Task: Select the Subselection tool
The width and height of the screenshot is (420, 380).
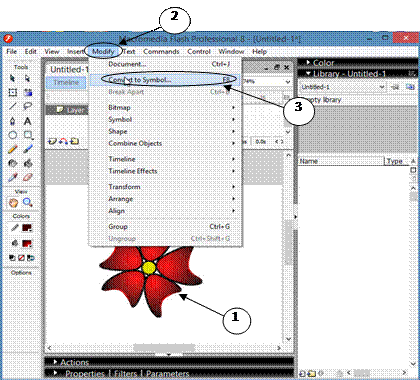Action: pos(27,78)
